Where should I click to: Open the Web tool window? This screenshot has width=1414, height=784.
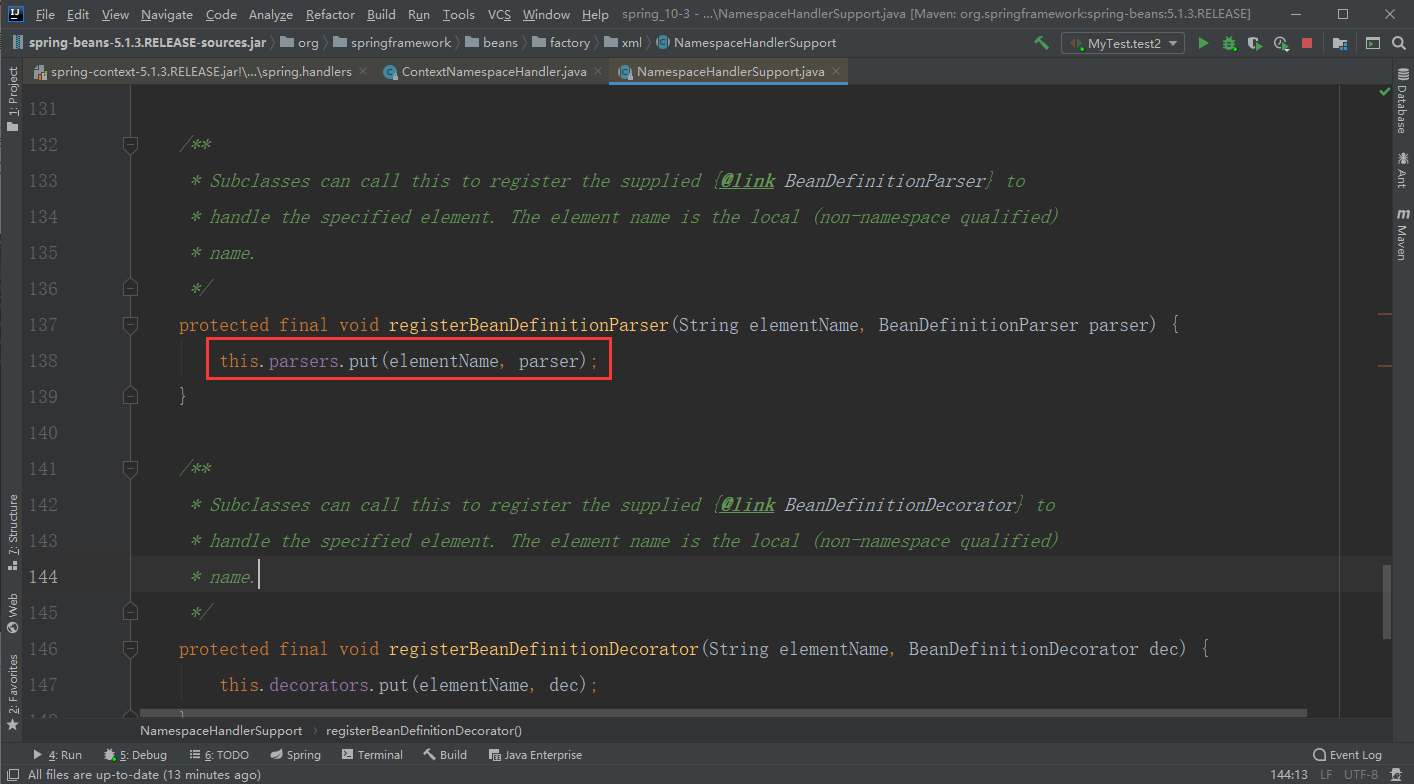point(13,613)
